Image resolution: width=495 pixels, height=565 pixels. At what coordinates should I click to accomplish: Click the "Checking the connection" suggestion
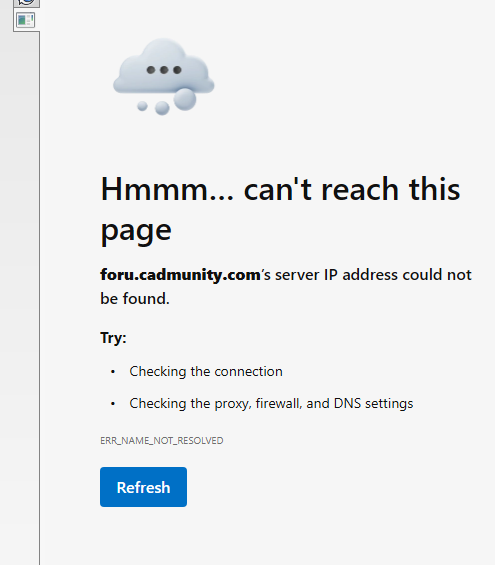click(x=206, y=372)
